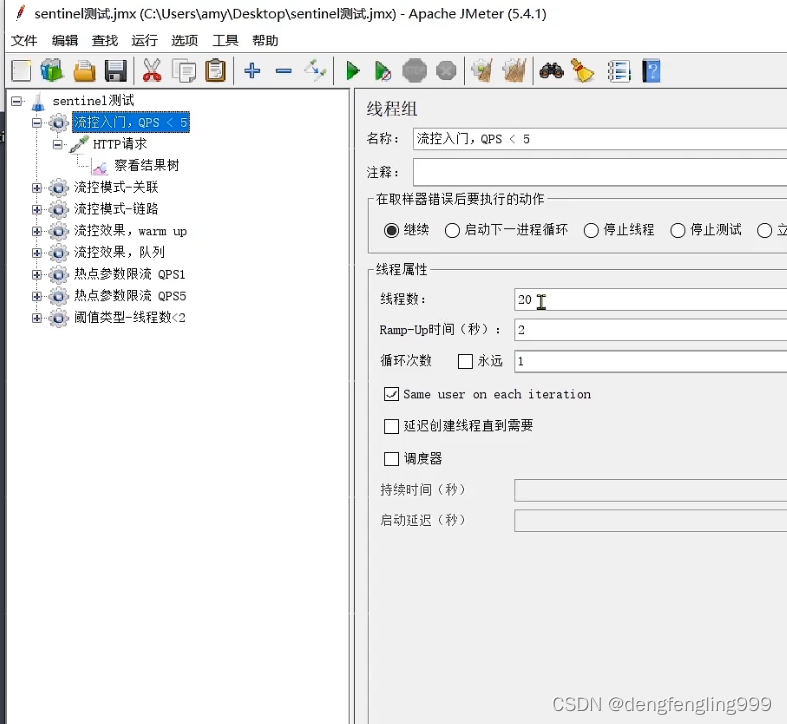Open the 帮助 menu
Screen dimensions: 787x724
tap(265, 41)
